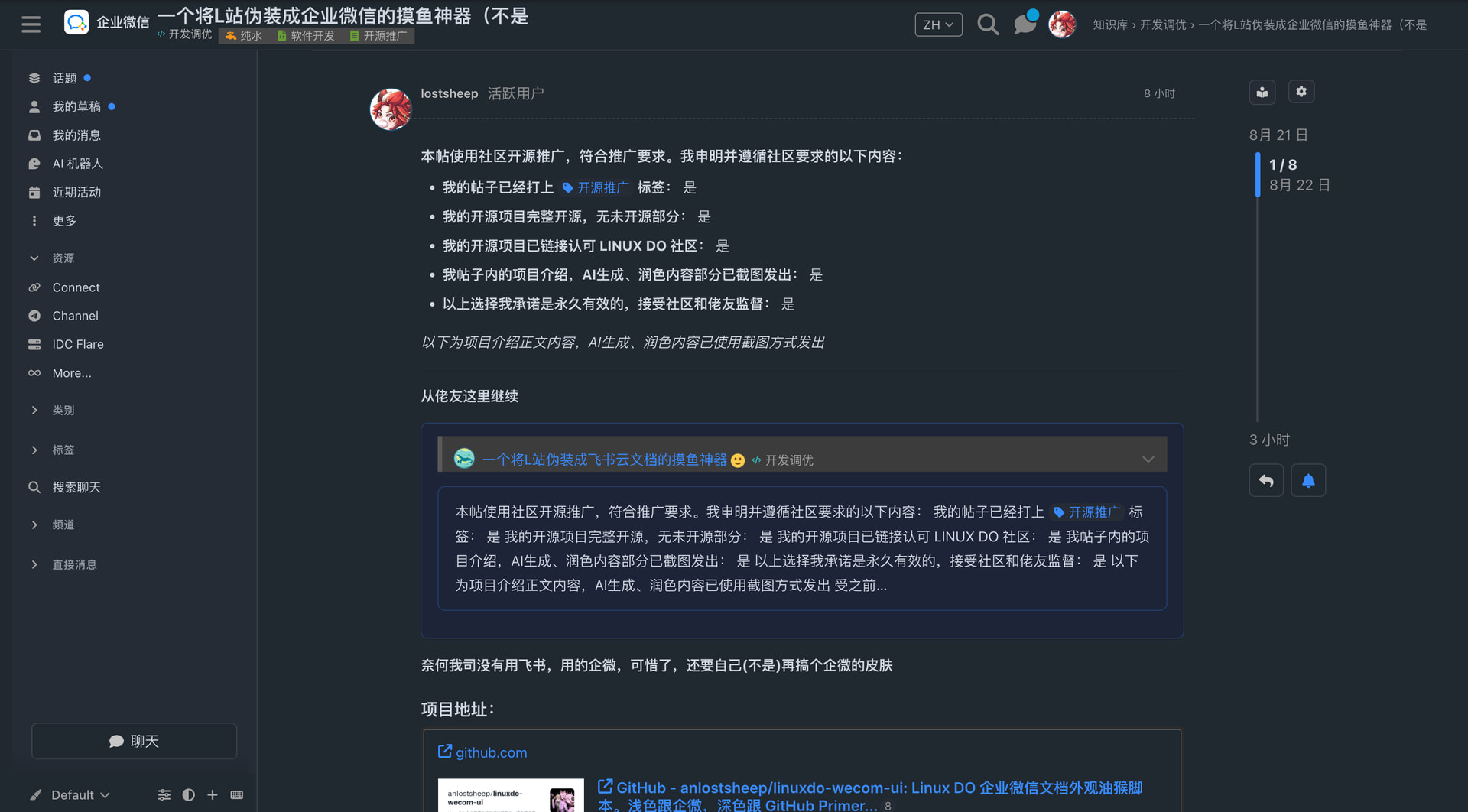This screenshot has width=1468, height=812.
Task: Open the Connect sidebar link
Action: [x=76, y=287]
